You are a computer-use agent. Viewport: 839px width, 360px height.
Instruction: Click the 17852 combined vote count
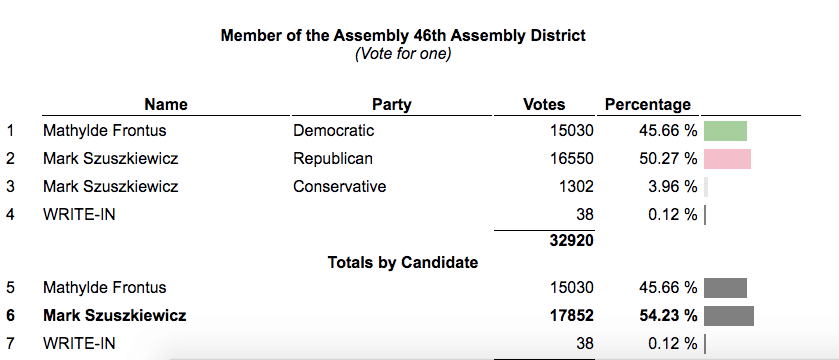[x=571, y=316]
